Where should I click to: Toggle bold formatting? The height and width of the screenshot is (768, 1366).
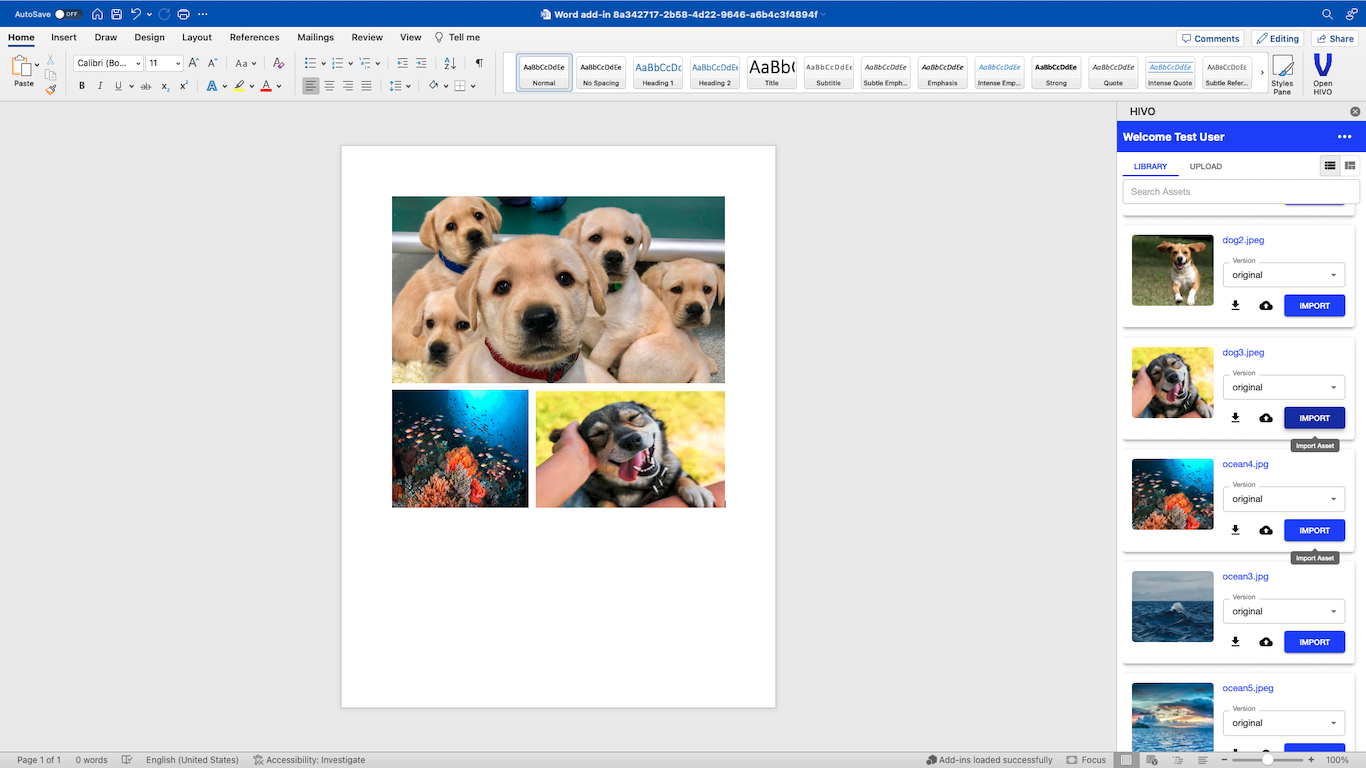tap(82, 86)
